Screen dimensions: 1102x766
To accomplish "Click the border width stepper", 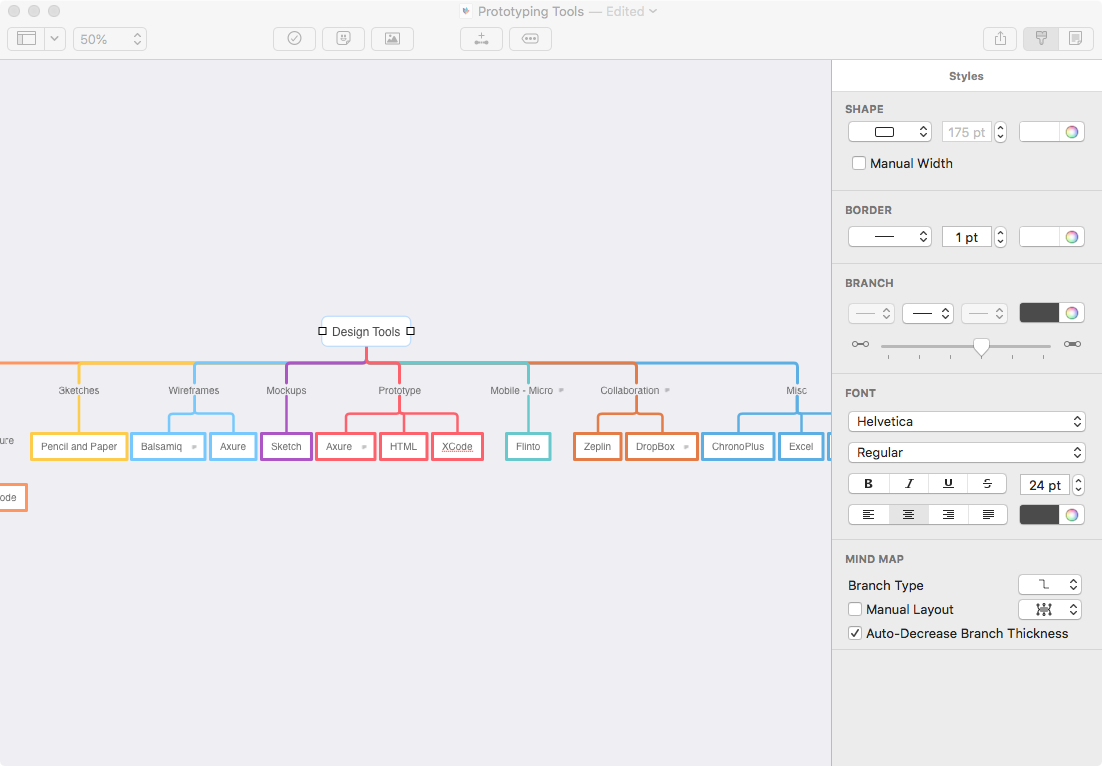I will (x=1001, y=237).
